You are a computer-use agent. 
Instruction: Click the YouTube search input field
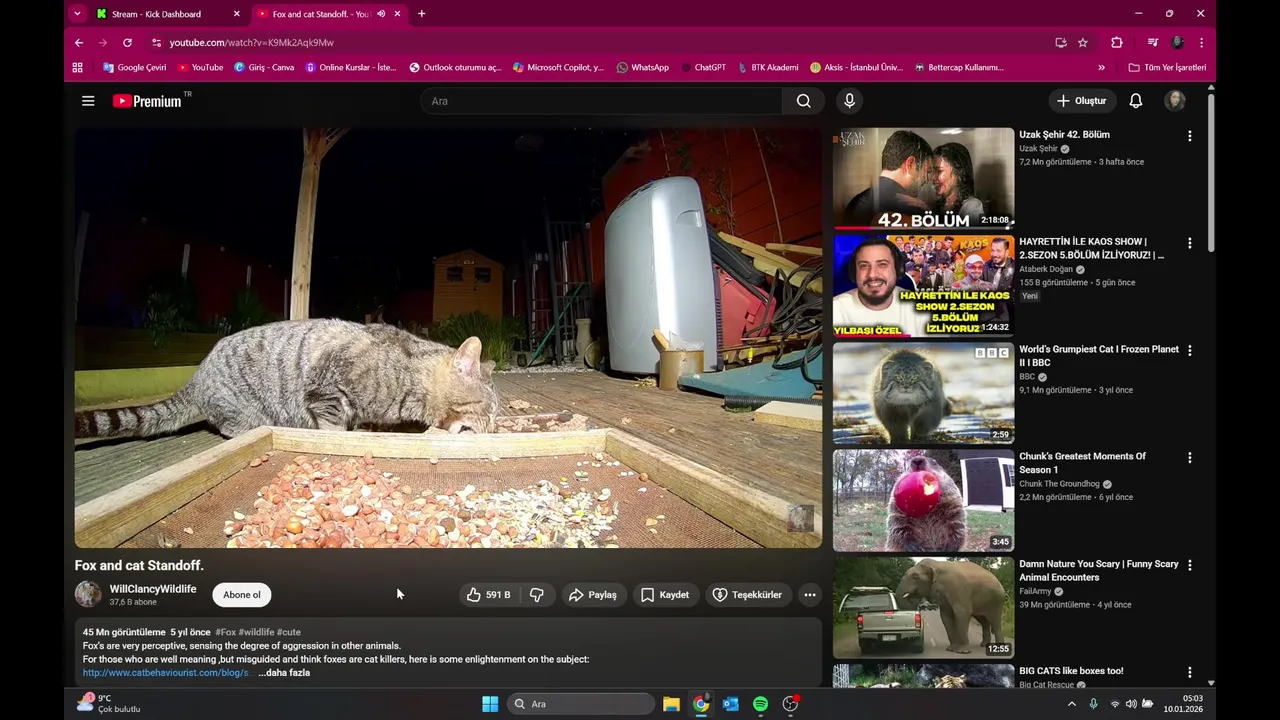point(601,101)
